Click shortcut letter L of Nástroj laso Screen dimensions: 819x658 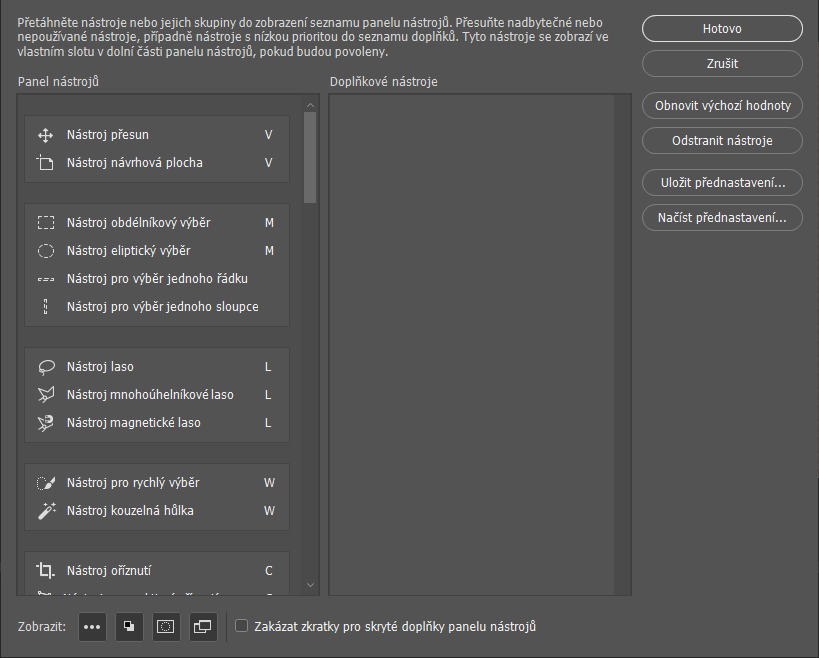pyautogui.click(x=268, y=367)
